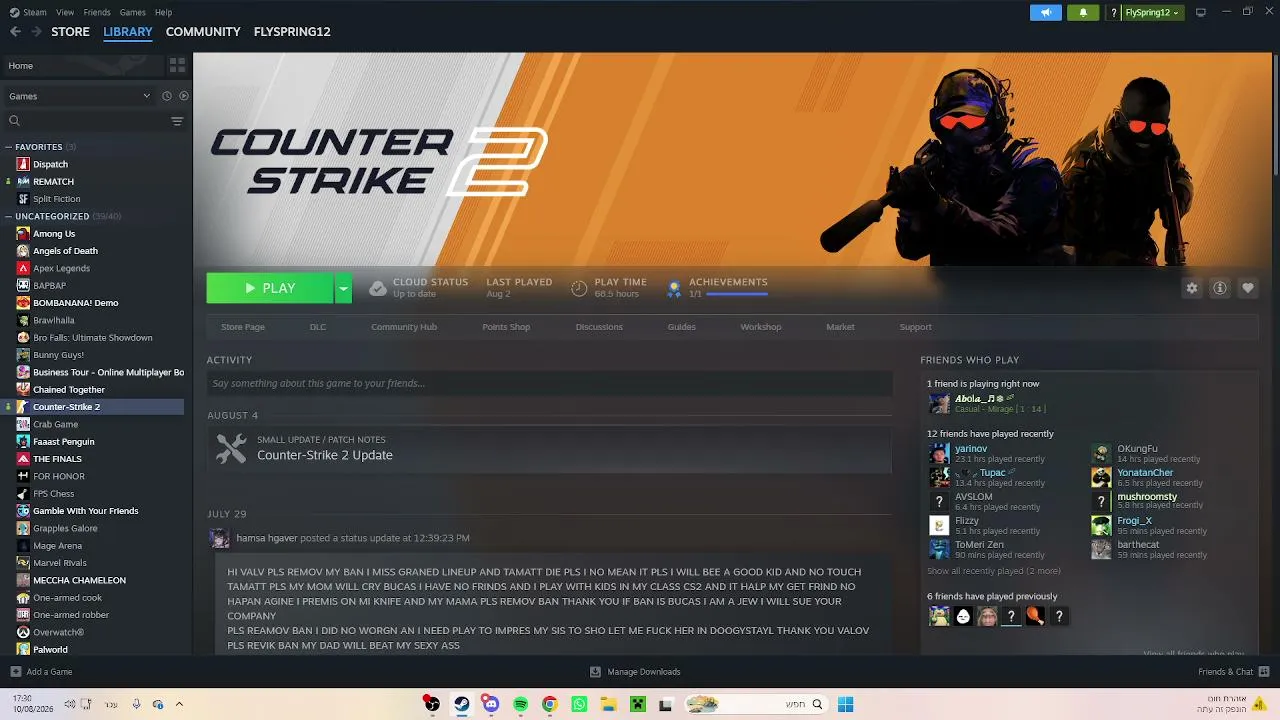Click the wrench patch notes icon
Screen dimensions: 1280x720
231,449
